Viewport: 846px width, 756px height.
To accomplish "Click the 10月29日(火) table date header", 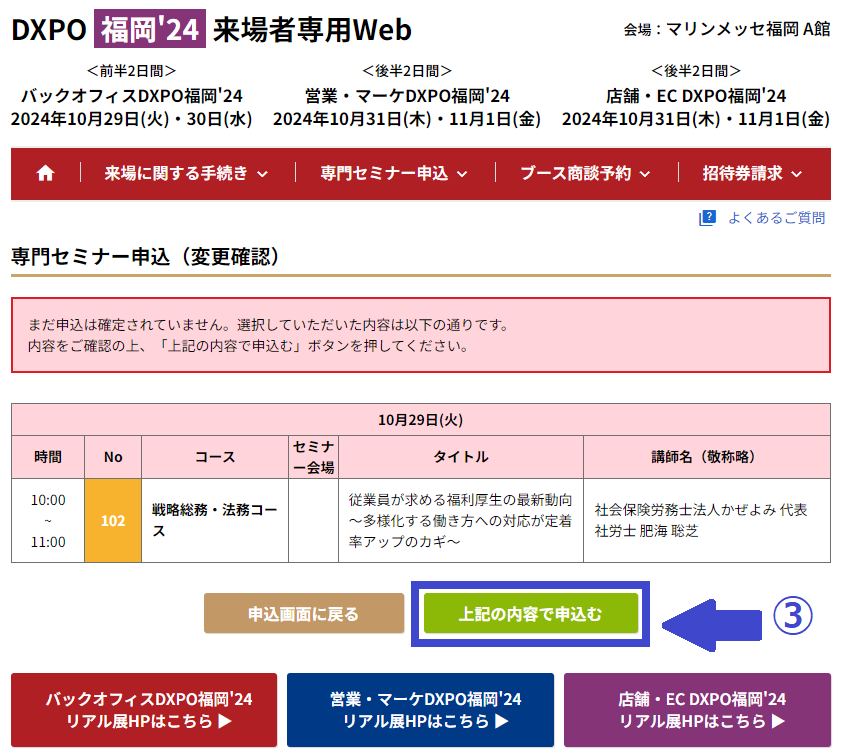I will tap(421, 419).
